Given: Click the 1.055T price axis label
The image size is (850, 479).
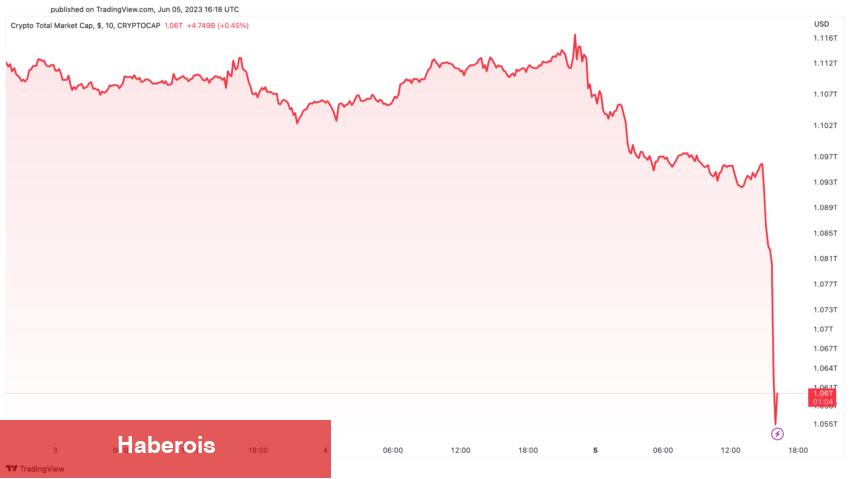Looking at the screenshot, I should (825, 424).
